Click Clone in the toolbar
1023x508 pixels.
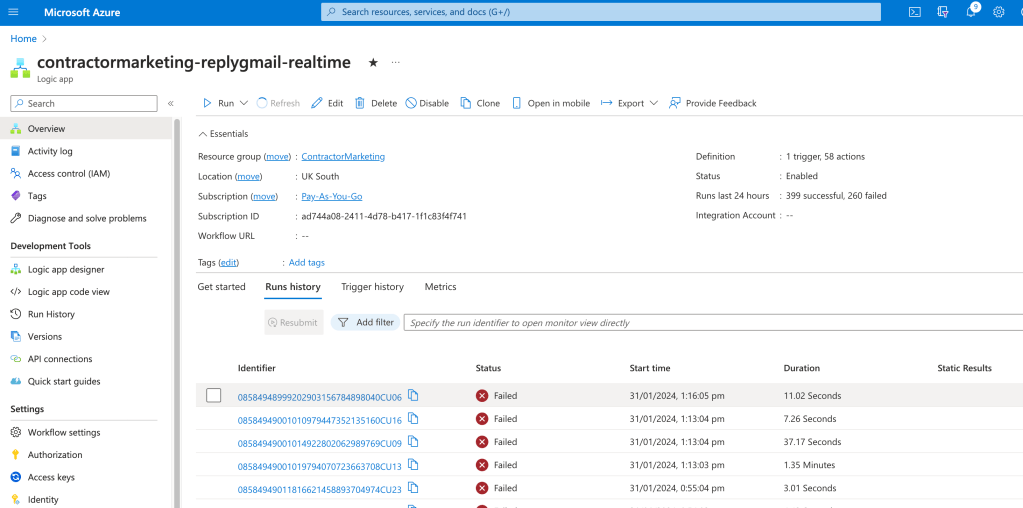point(480,103)
